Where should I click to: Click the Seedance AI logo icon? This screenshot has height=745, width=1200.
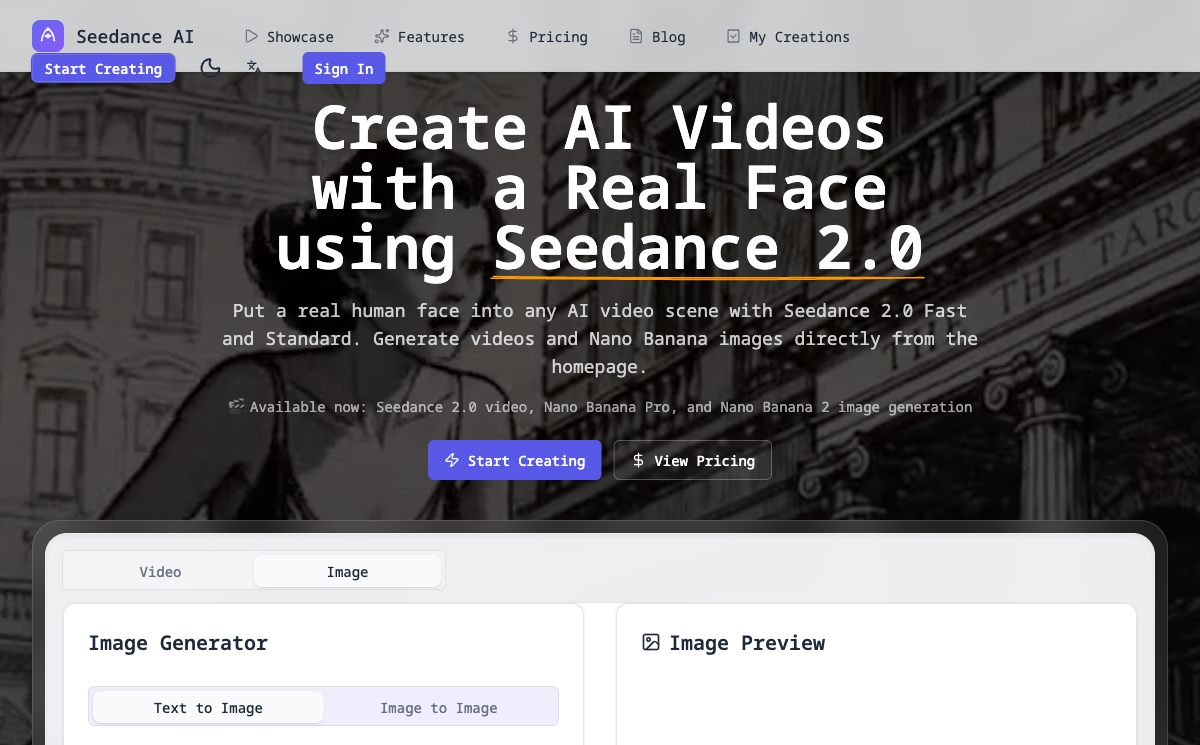click(48, 36)
